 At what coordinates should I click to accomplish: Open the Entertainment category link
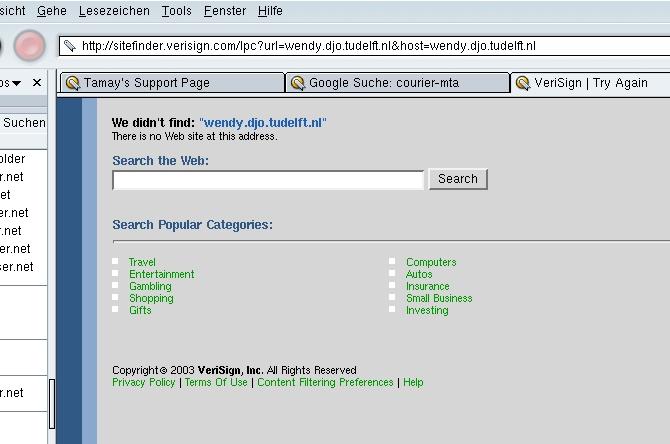click(x=162, y=274)
